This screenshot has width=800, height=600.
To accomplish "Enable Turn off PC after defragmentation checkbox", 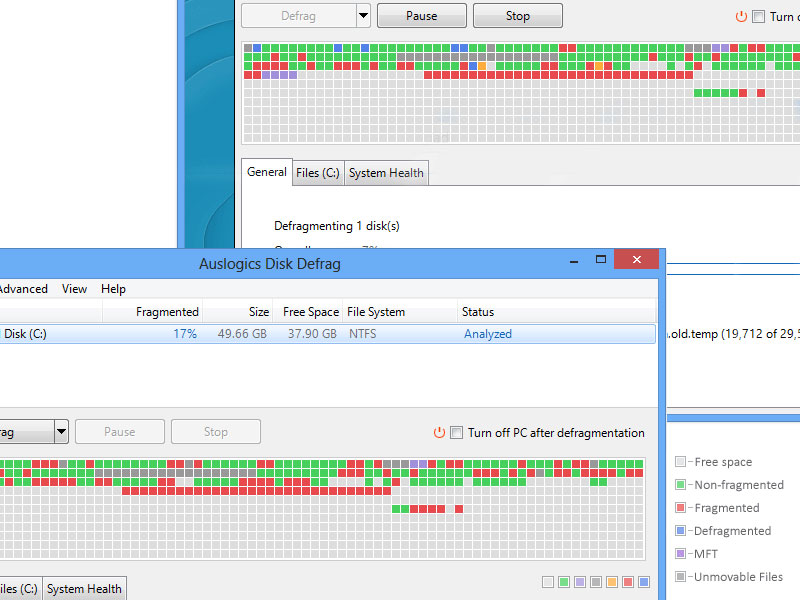I will [457, 433].
